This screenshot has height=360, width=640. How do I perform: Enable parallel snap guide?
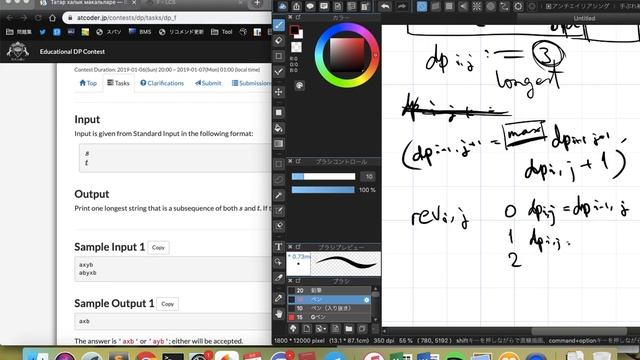click(x=436, y=6)
